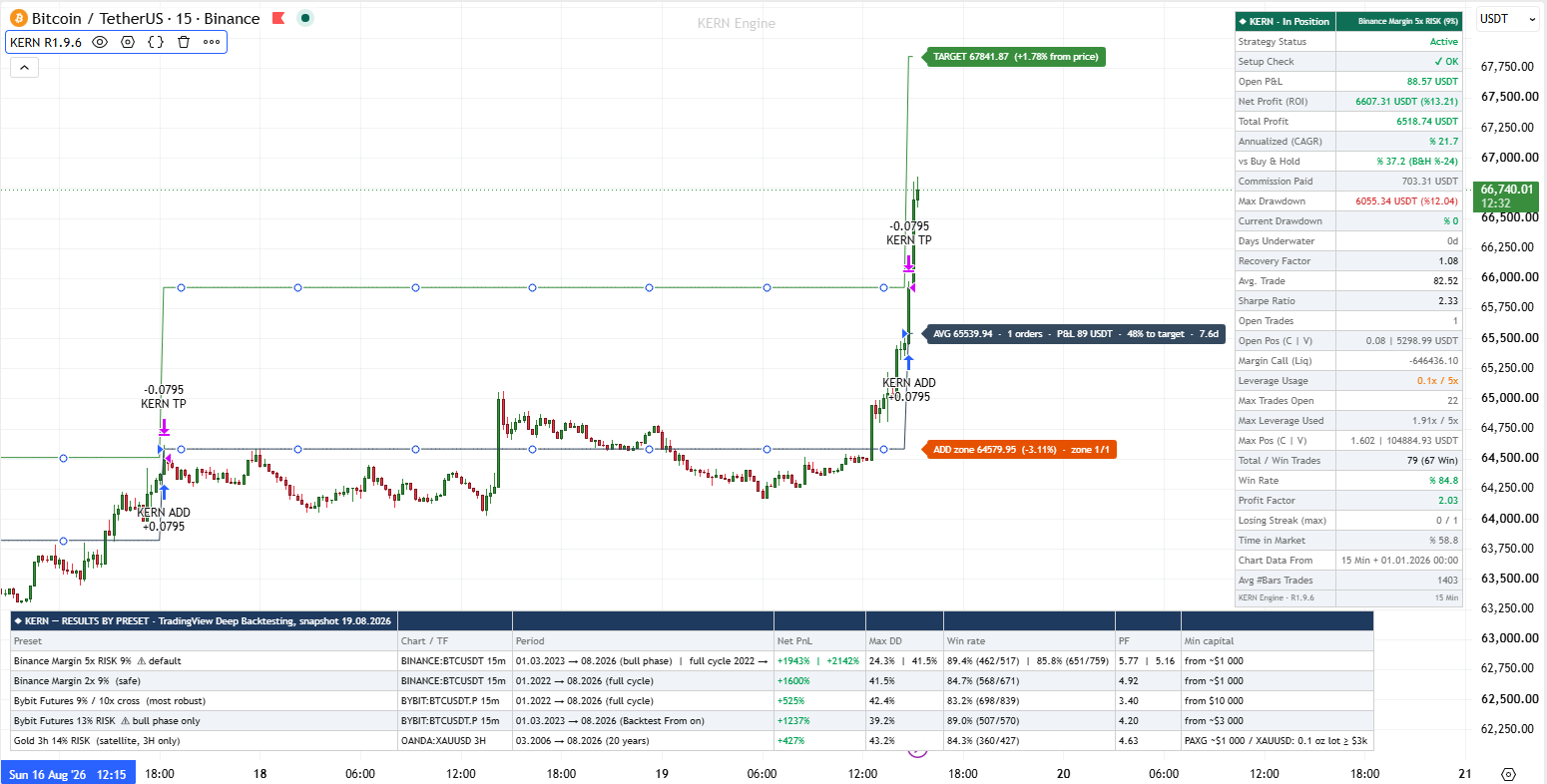The width and height of the screenshot is (1547, 784).
Task: Click Time in Market '% 58.8'
Action: (1443, 541)
